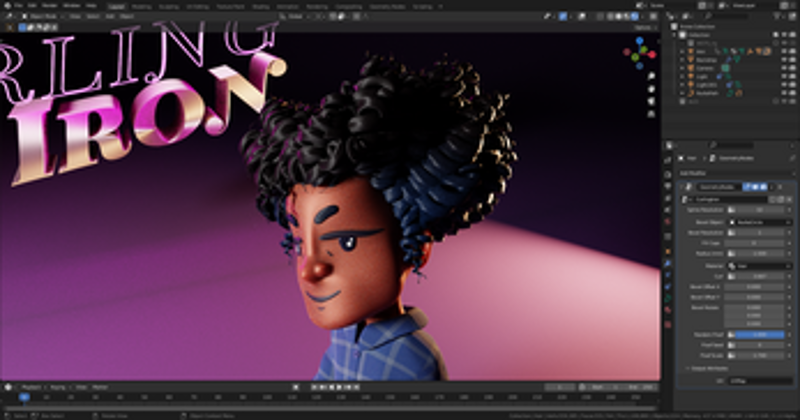Toggle the Collection exclude checkbox in outliner
The width and height of the screenshot is (800, 420).
click(776, 35)
